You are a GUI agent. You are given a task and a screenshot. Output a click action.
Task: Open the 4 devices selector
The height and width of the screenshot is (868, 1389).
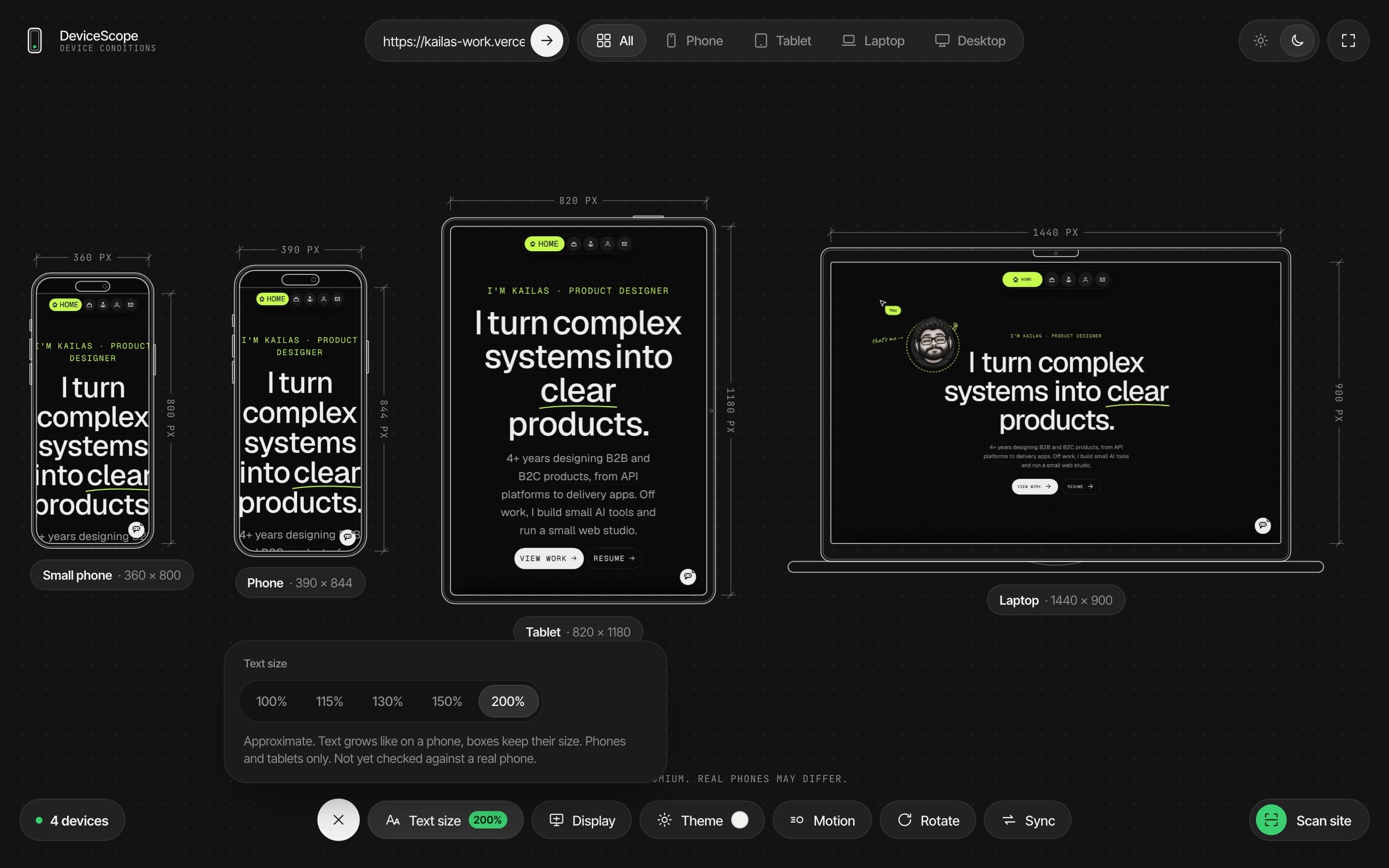[72, 820]
